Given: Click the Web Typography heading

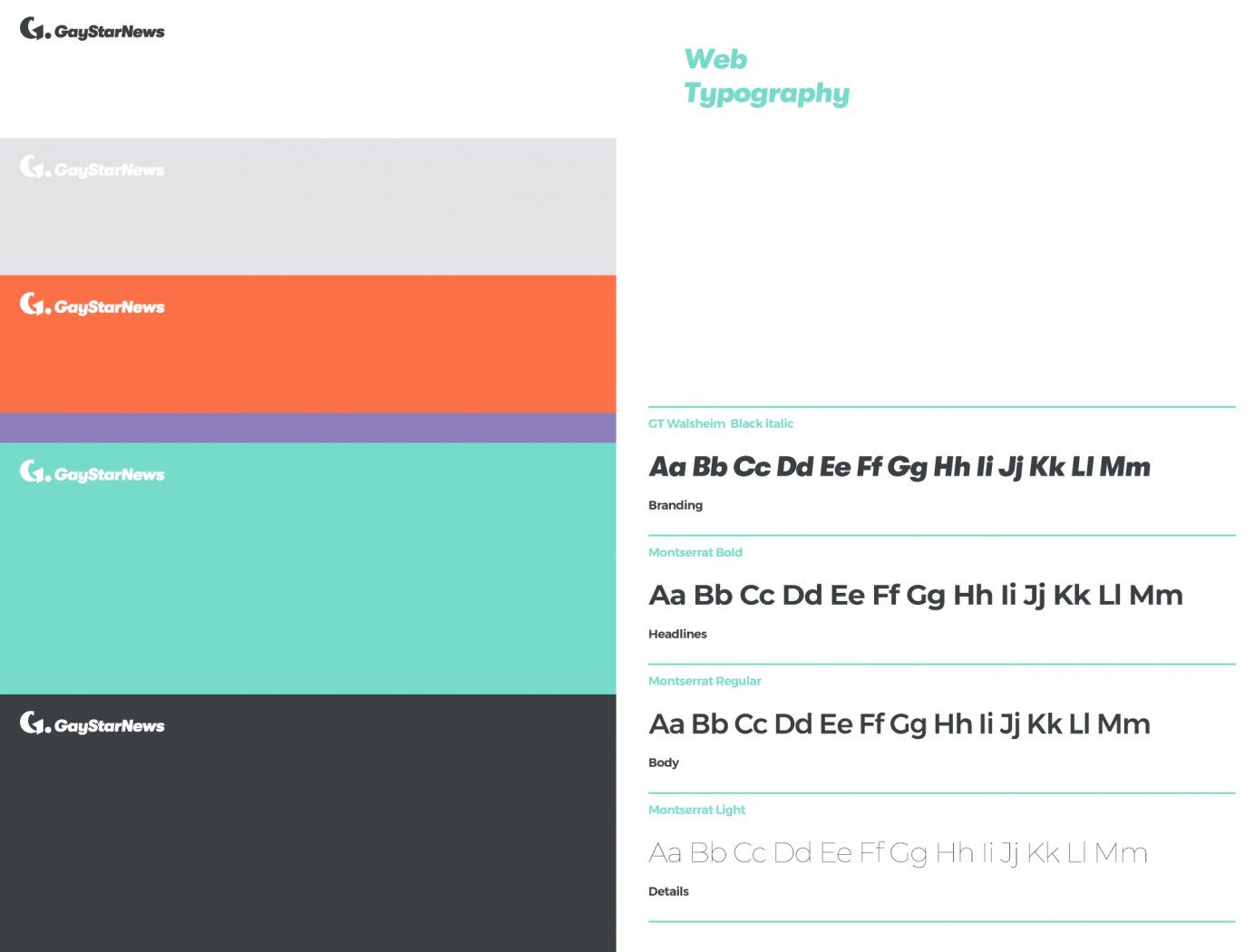Looking at the screenshot, I should 766,76.
